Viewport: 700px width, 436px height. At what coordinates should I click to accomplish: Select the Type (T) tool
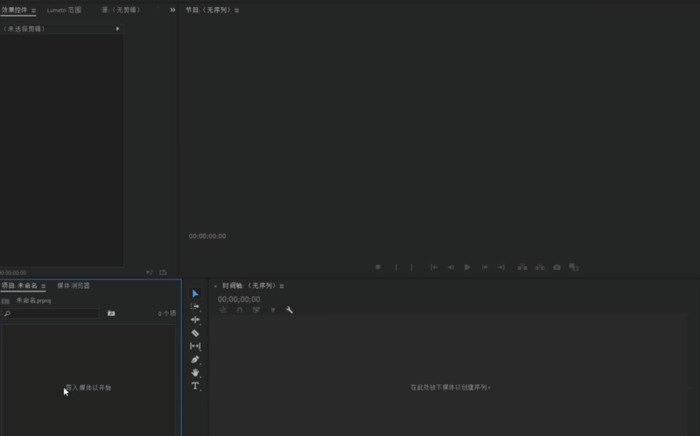coord(195,386)
